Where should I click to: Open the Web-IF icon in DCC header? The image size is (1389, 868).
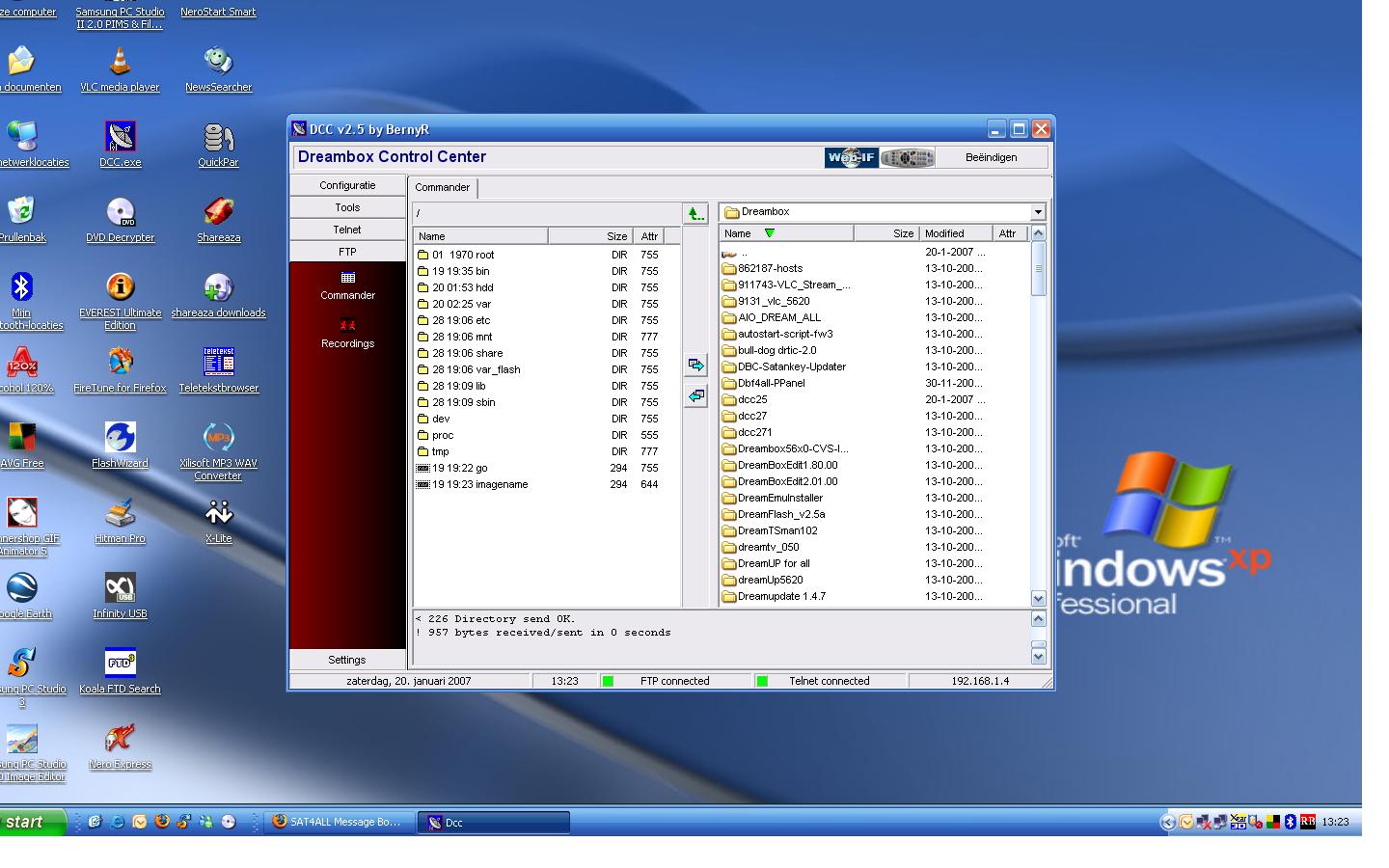851,157
